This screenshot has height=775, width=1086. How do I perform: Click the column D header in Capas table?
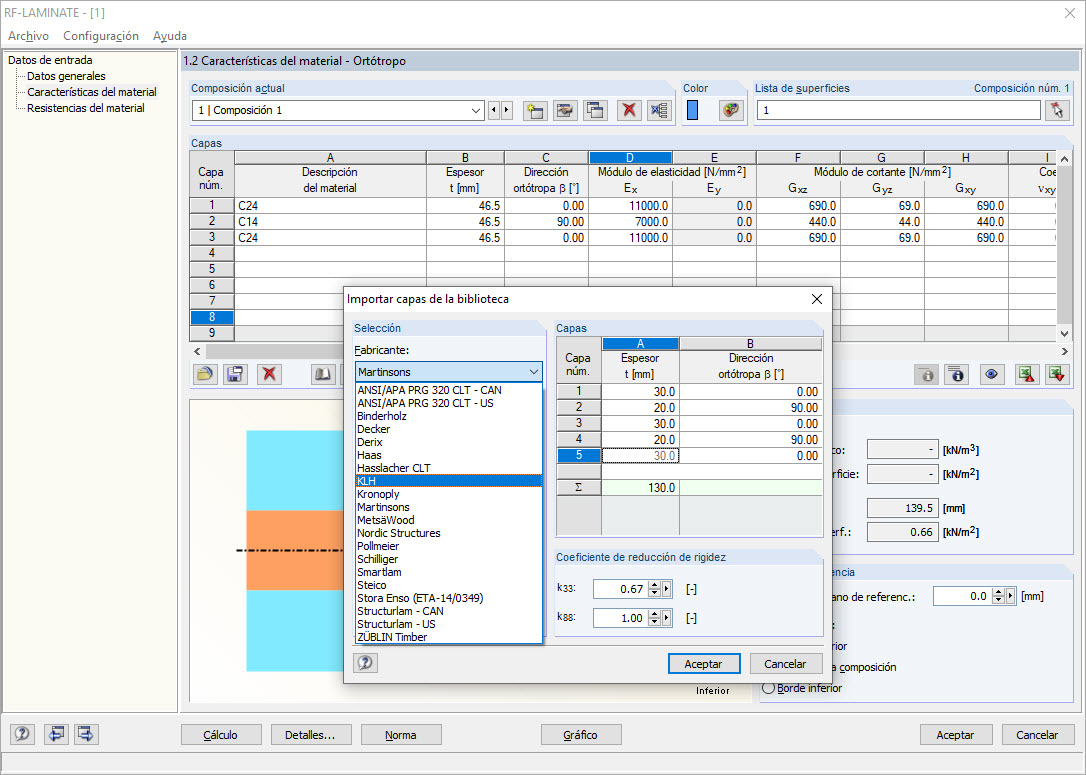[630, 157]
